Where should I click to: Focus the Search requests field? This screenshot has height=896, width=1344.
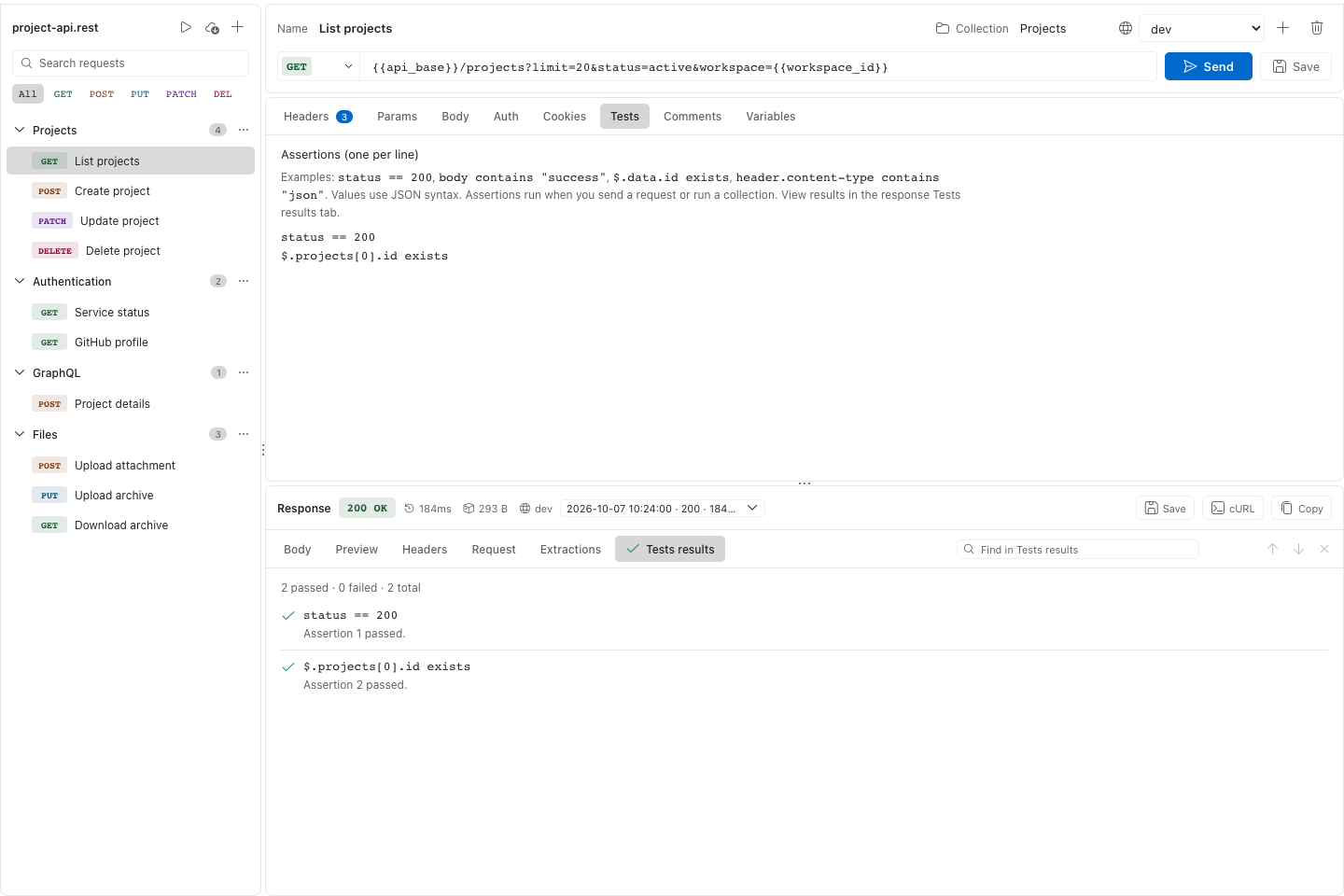click(x=131, y=63)
